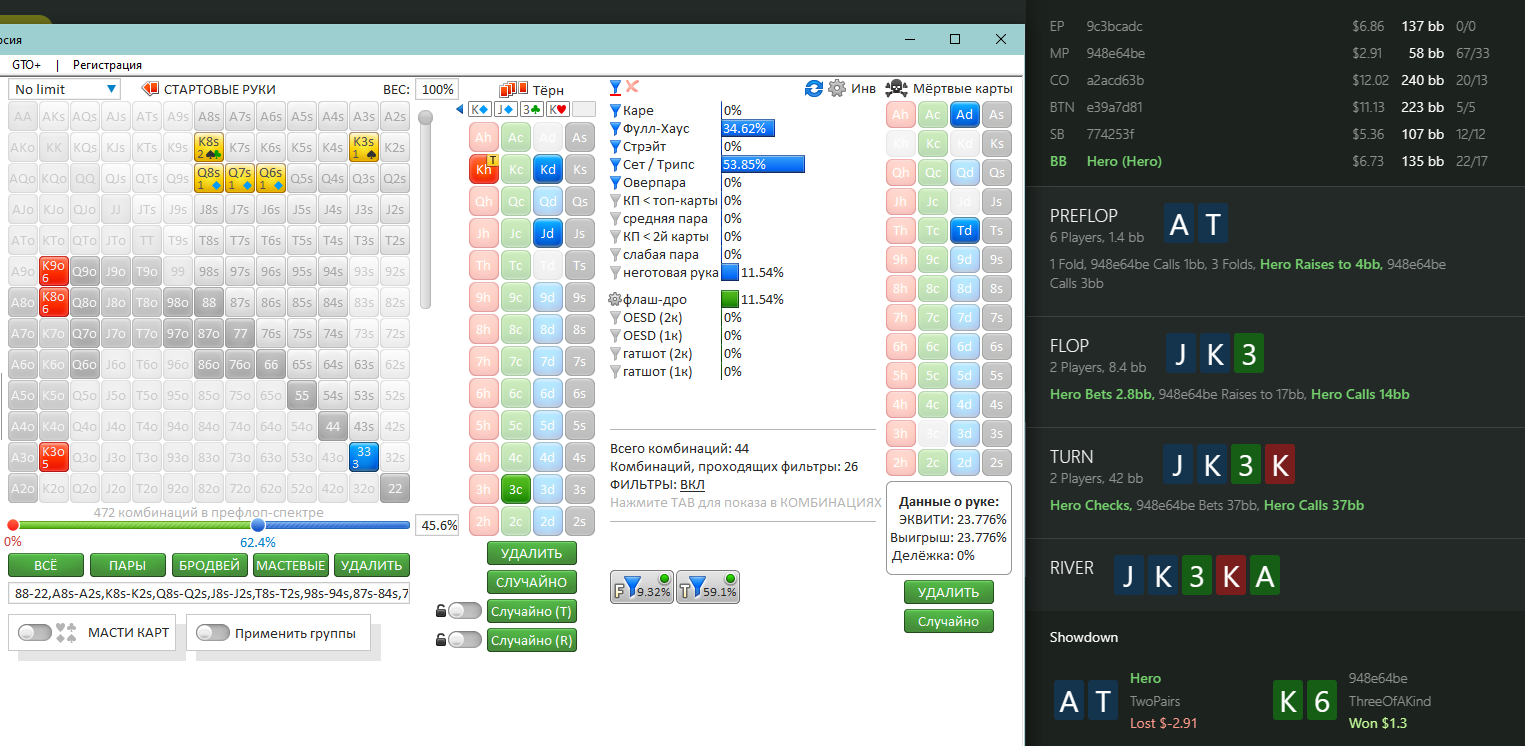Screen dimensions: 1525x746
Task: Click the vertical weight slider handle
Action: pyautogui.click(x=425, y=118)
